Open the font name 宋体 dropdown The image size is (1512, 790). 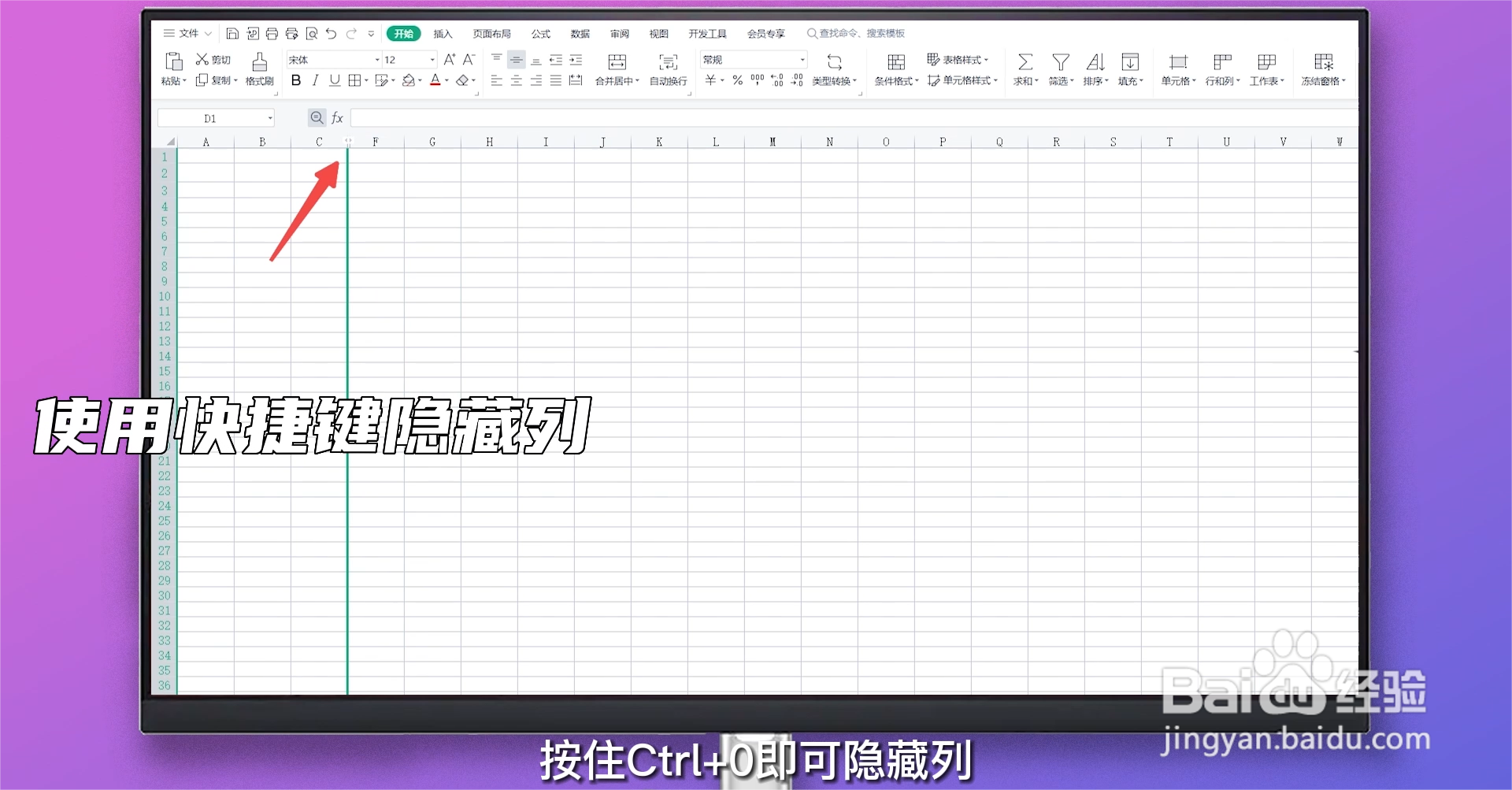click(377, 60)
